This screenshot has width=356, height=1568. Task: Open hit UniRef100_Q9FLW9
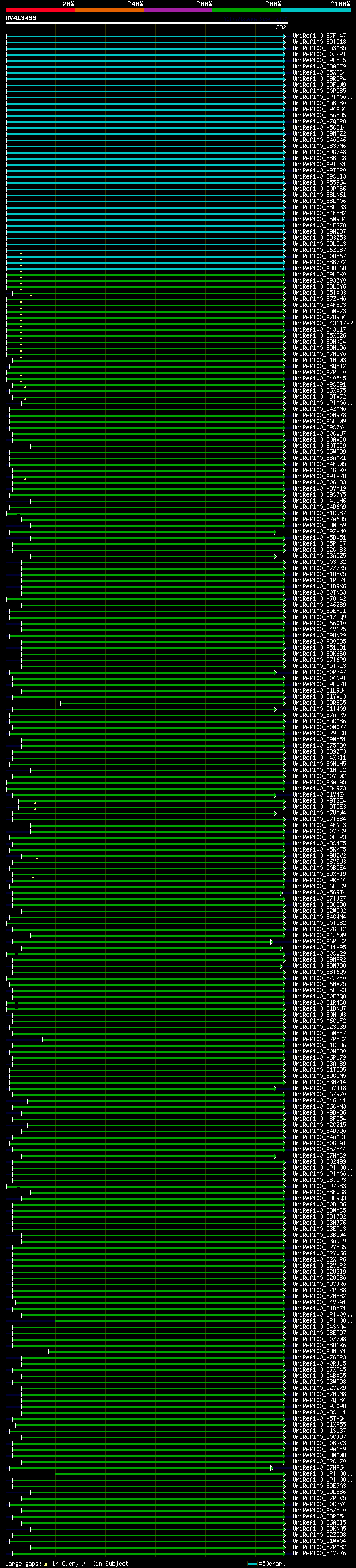pos(319,85)
